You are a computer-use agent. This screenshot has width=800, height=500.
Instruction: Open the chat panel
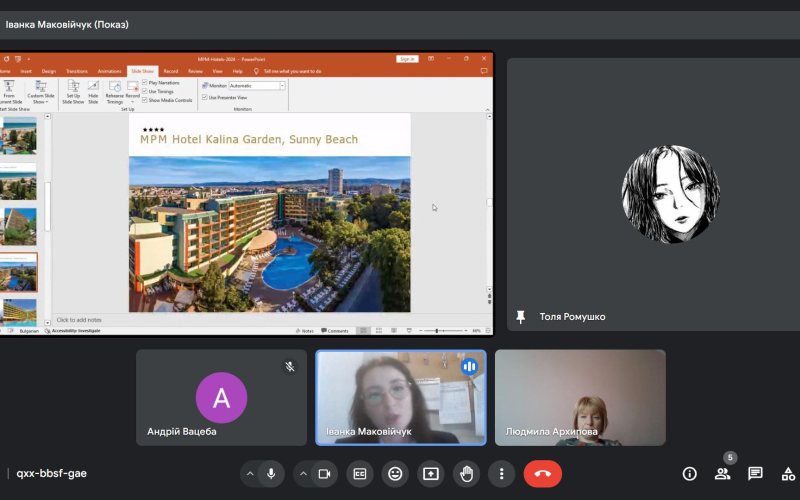[755, 474]
